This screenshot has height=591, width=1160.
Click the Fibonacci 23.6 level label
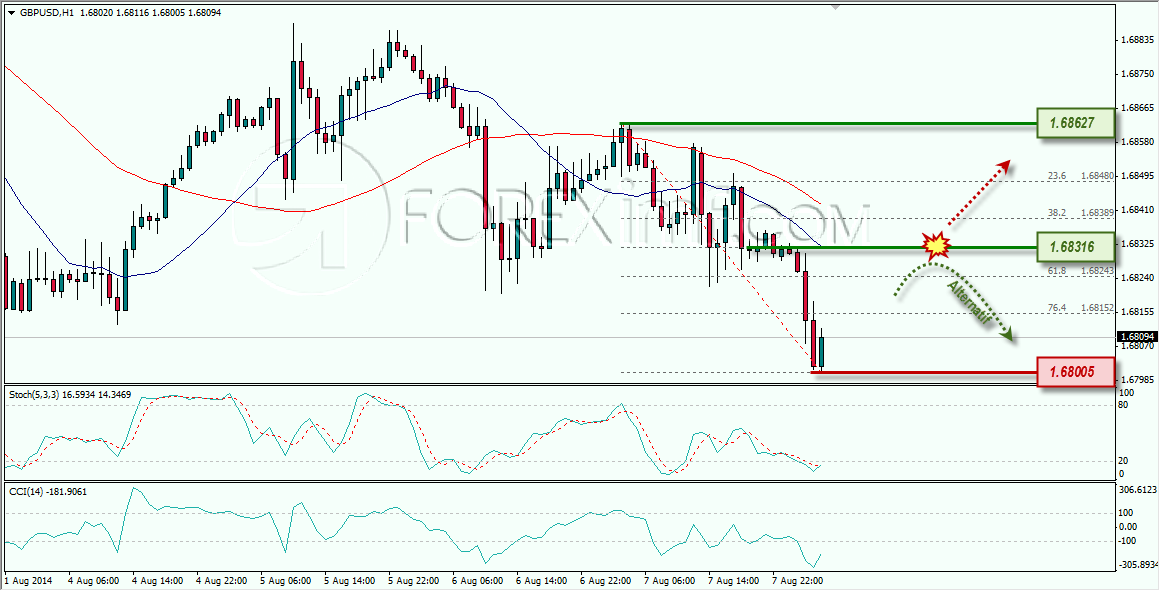coord(1057,176)
